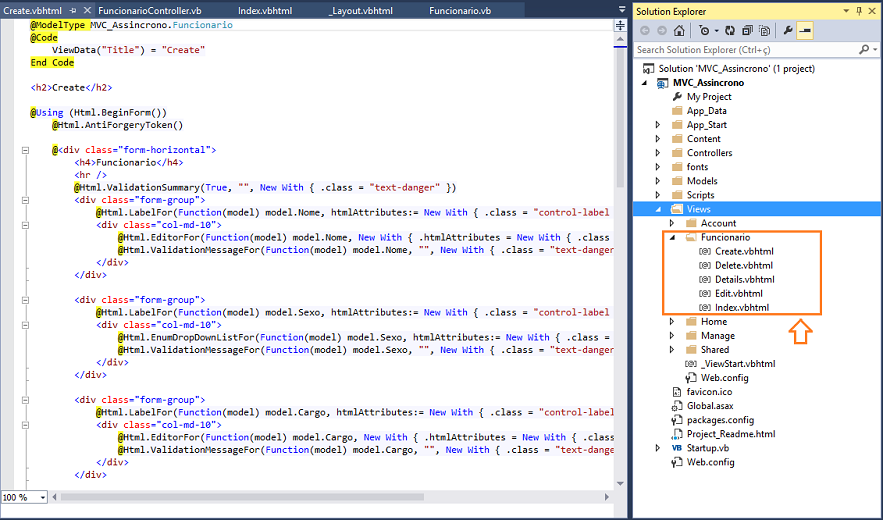Click the editor vertical scrollbar thumb

click(620, 117)
